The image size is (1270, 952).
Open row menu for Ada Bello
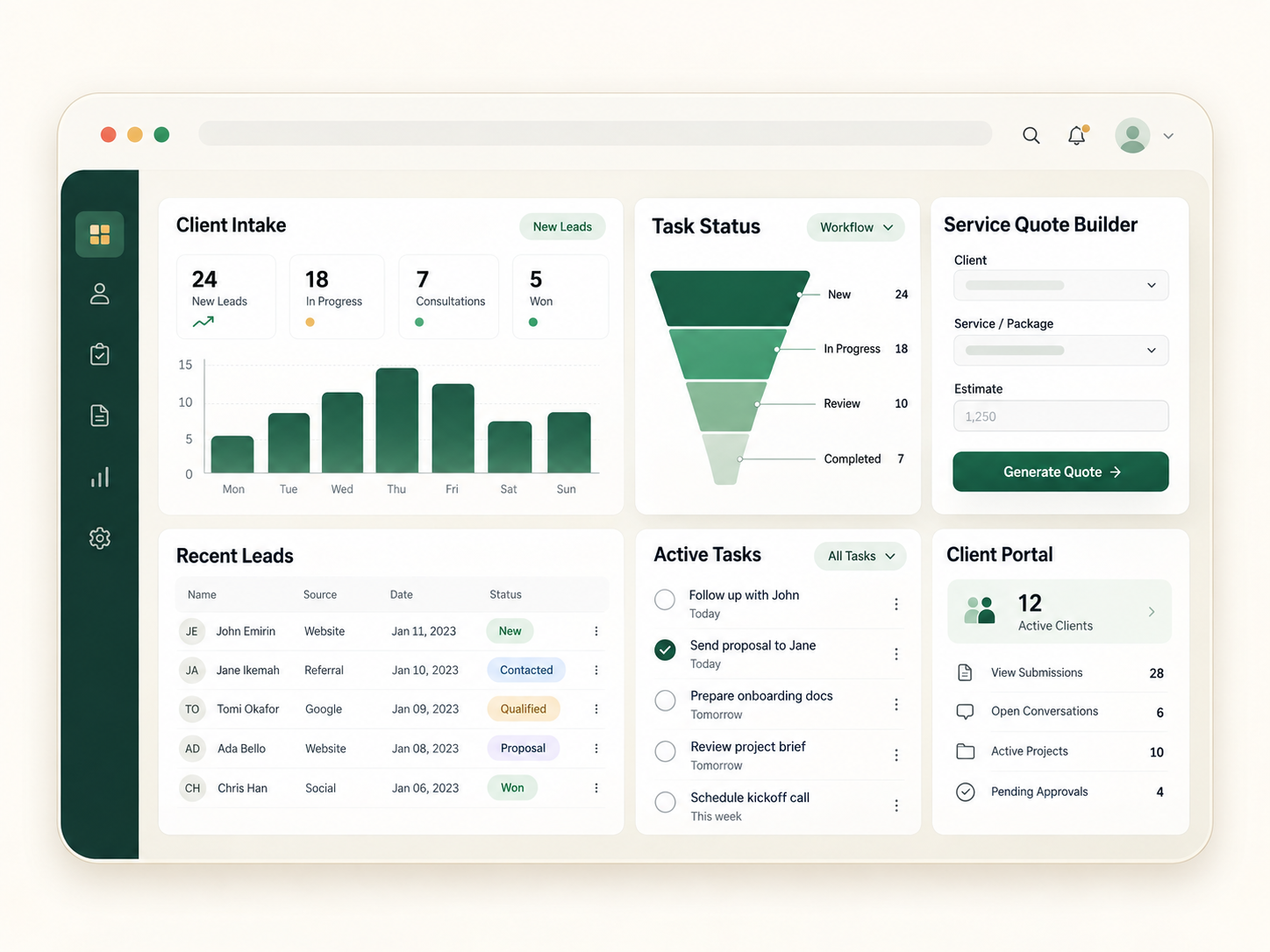coord(596,749)
